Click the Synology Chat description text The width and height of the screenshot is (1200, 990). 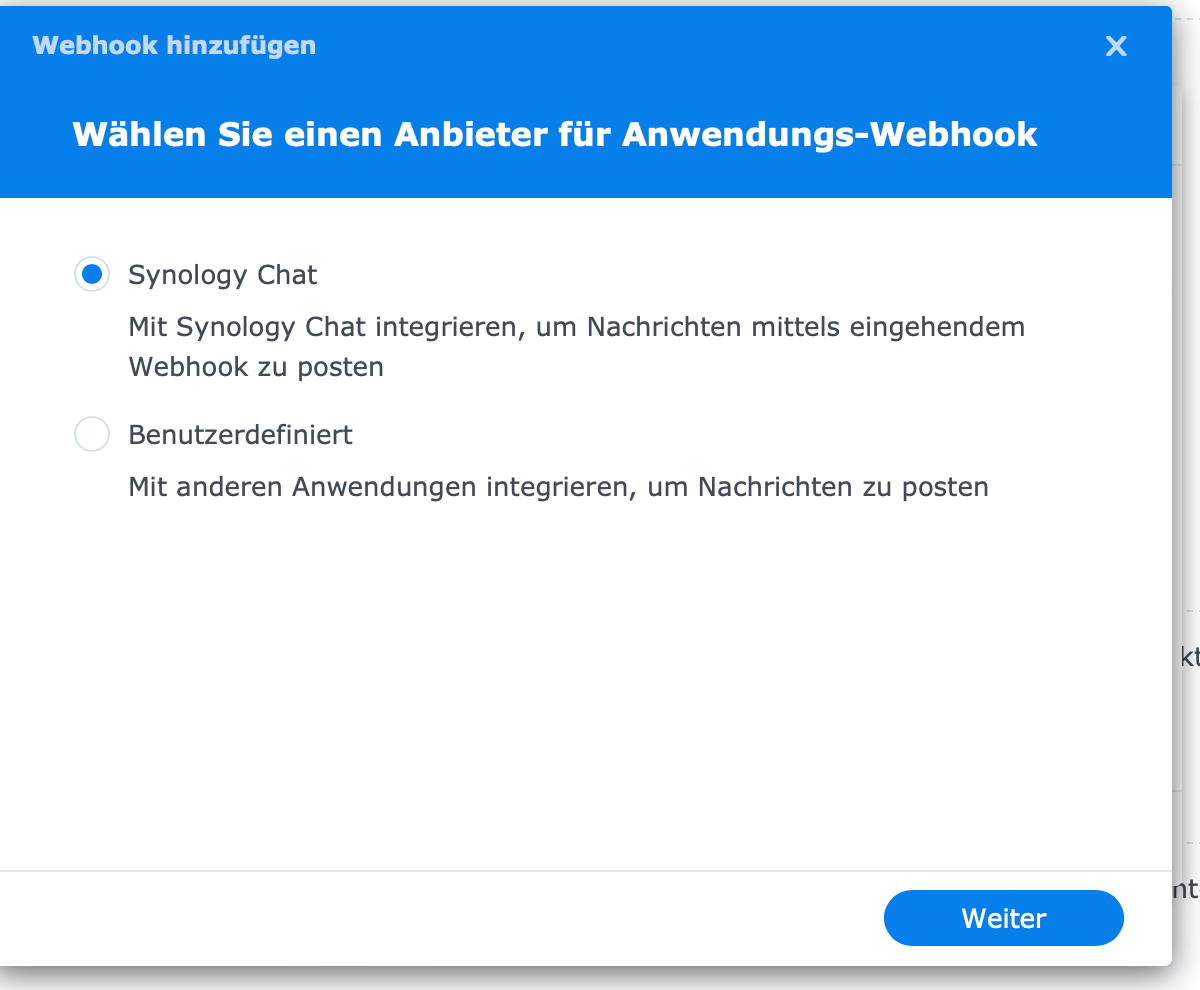point(577,347)
